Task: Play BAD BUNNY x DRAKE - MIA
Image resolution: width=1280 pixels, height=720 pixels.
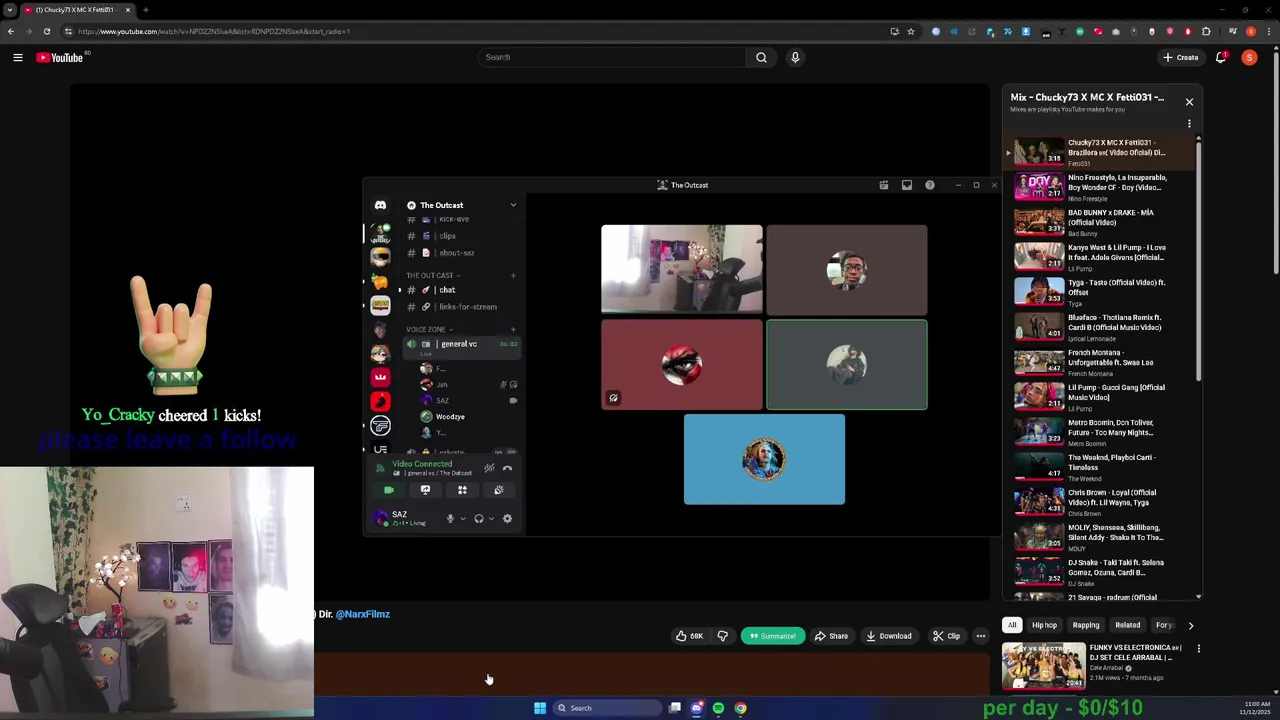Action: pos(1098,221)
